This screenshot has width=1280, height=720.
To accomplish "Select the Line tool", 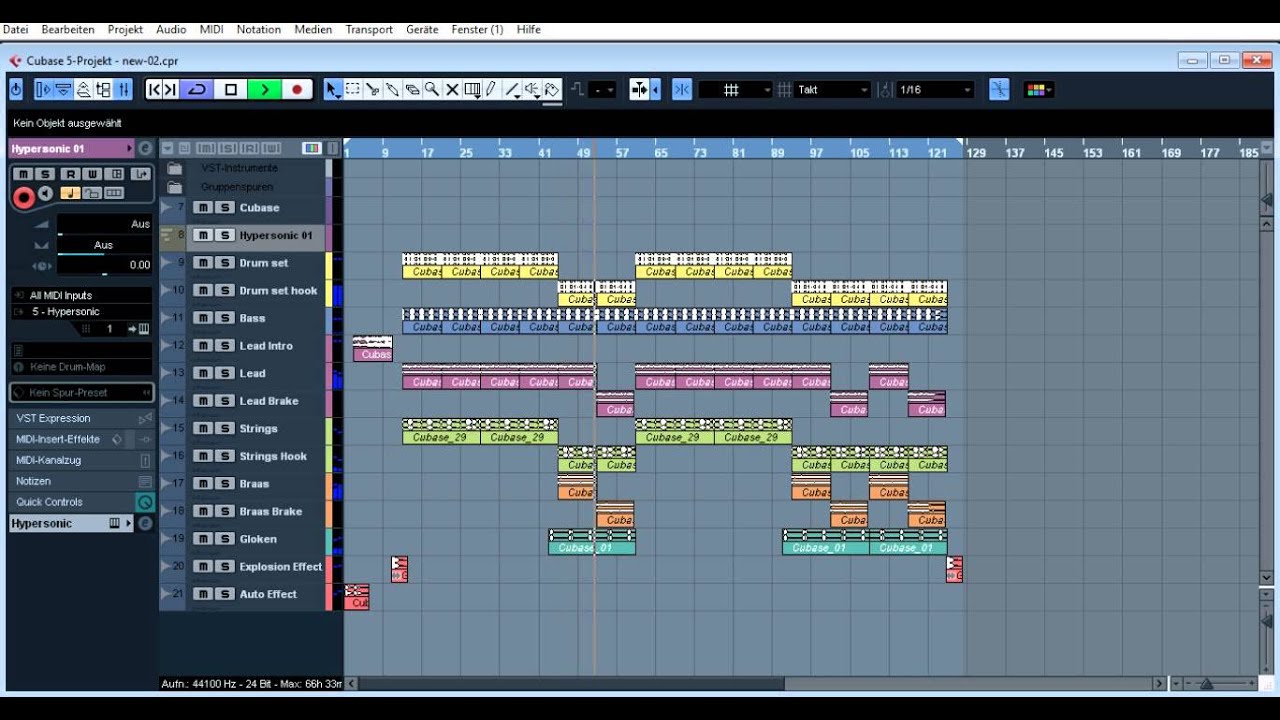I will [x=512, y=90].
